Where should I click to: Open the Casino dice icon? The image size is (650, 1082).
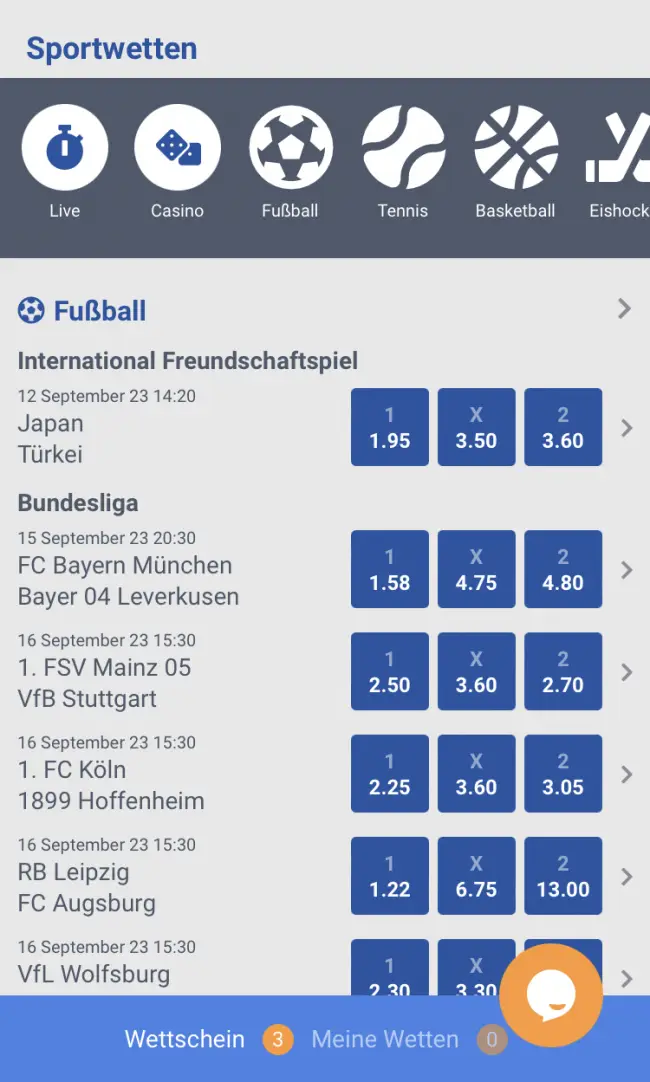tap(177, 148)
